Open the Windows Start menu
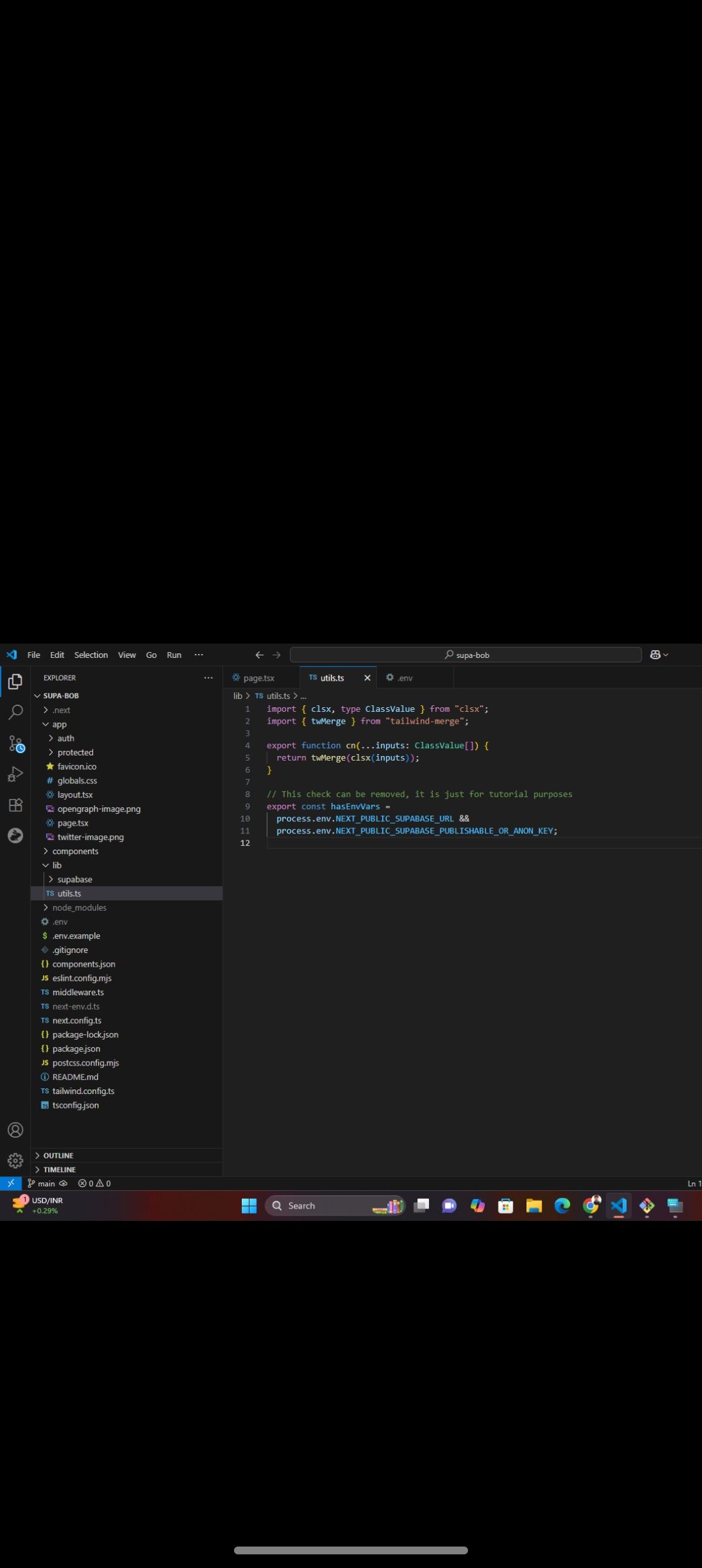 pyautogui.click(x=249, y=1206)
